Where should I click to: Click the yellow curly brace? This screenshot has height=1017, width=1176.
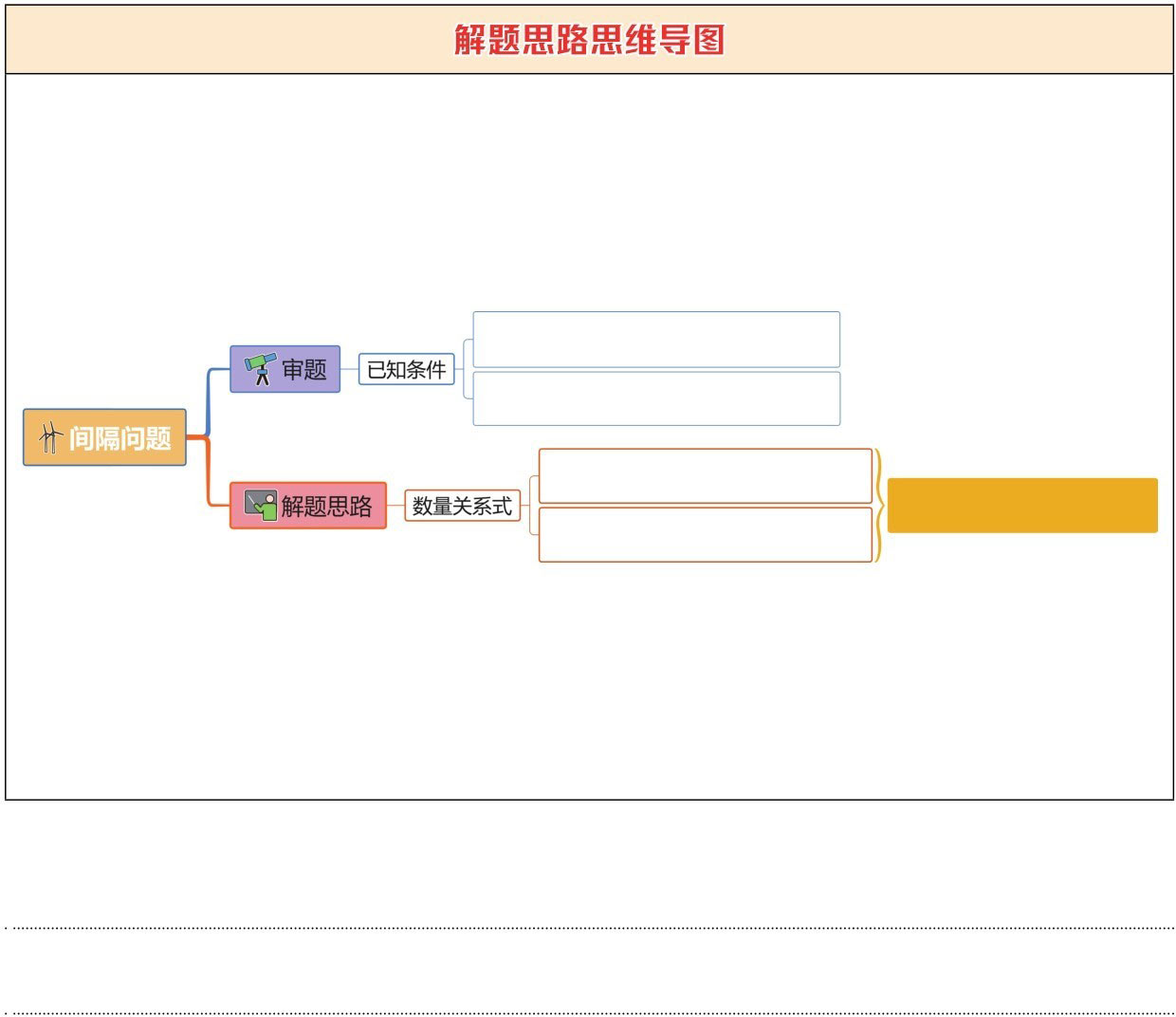pyautogui.click(x=879, y=506)
